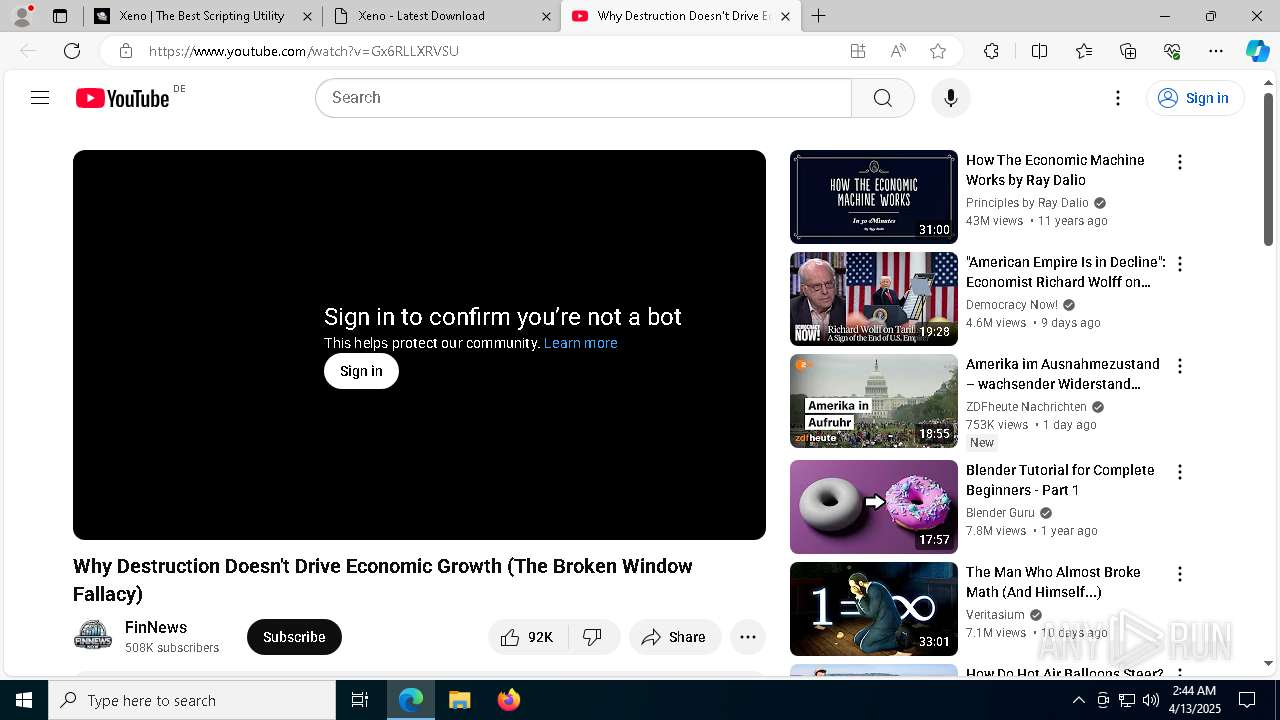Viewport: 1280px width, 720px height.
Task: Open Edge Extensions menu
Action: tap(991, 51)
